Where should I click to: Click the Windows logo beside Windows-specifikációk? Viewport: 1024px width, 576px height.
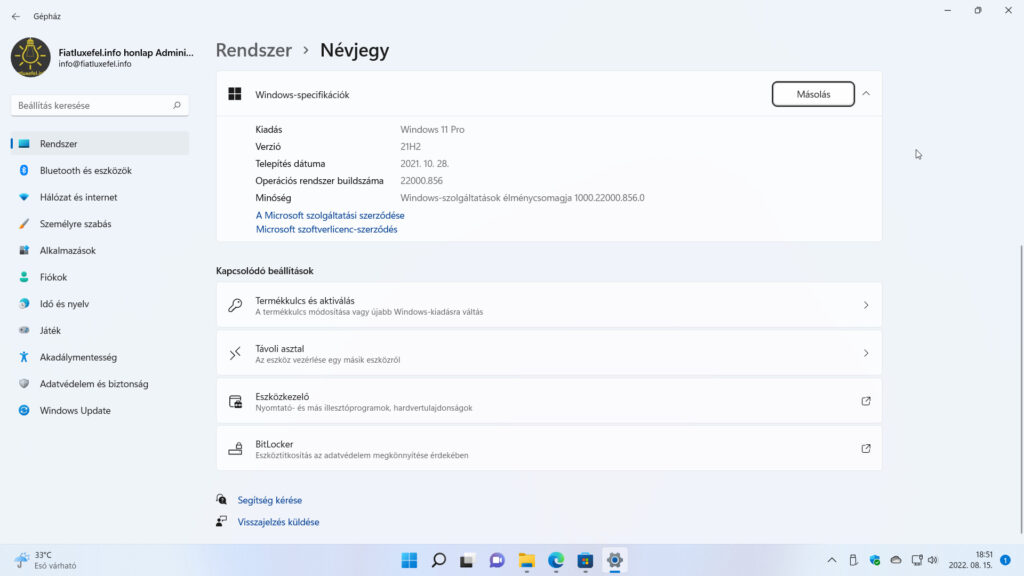point(235,94)
